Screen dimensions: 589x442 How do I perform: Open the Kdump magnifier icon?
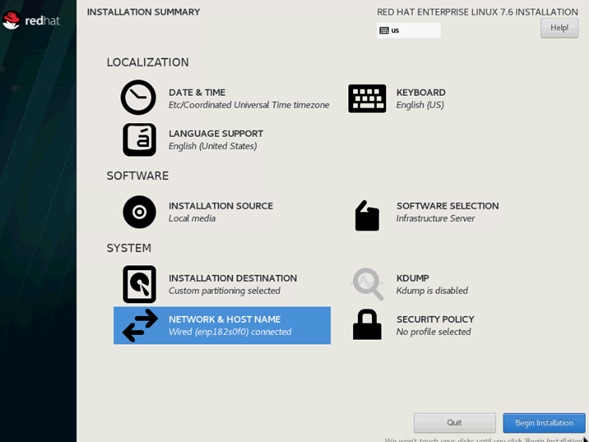(368, 284)
